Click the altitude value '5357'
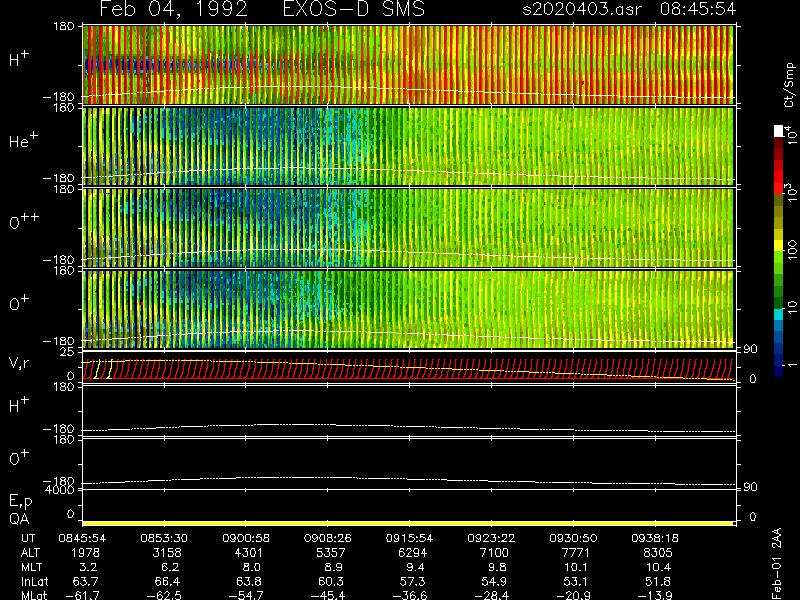Viewport: 800px width, 600px height. [331, 553]
